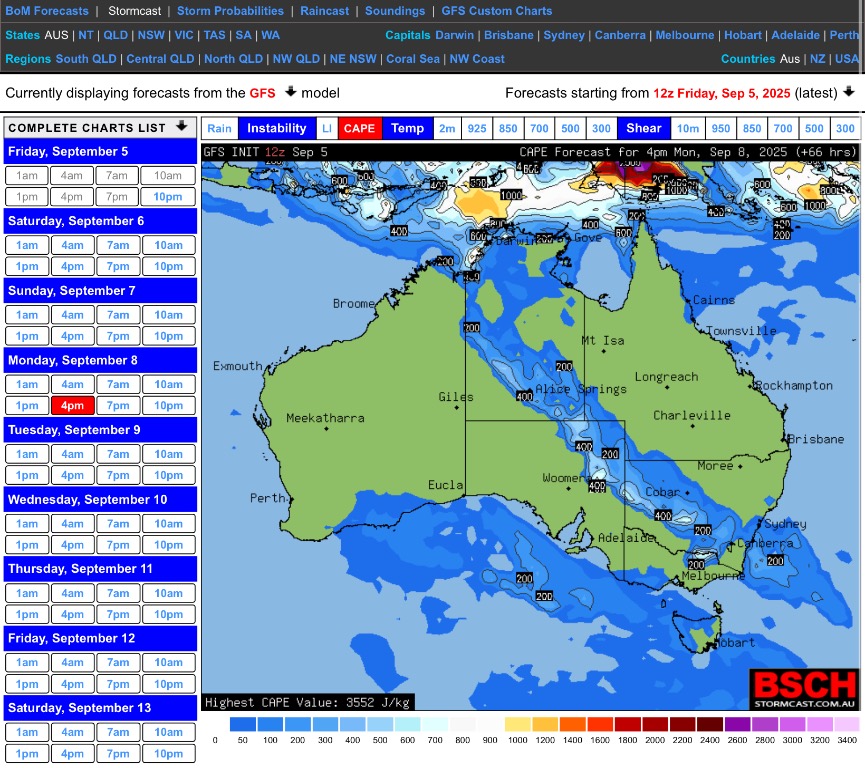Switch country to NZ
This screenshot has height=768, width=865.
[818, 59]
